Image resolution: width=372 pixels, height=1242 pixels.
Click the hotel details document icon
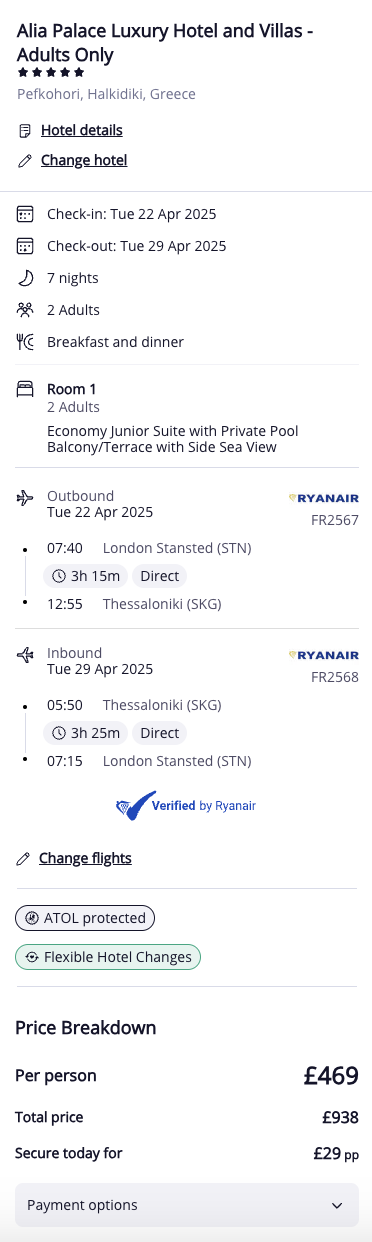(x=25, y=131)
